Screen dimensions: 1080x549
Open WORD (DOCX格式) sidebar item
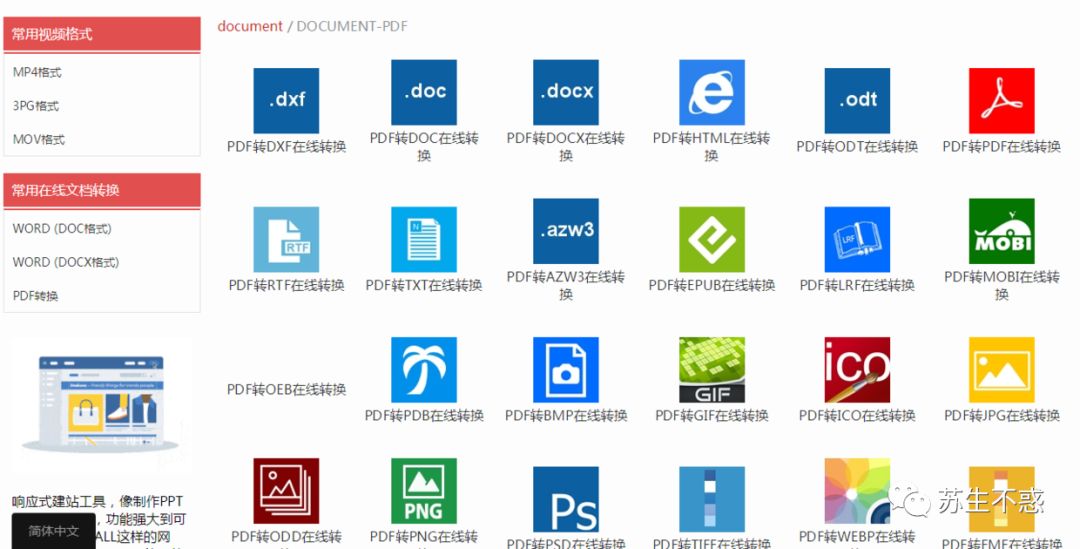click(65, 262)
